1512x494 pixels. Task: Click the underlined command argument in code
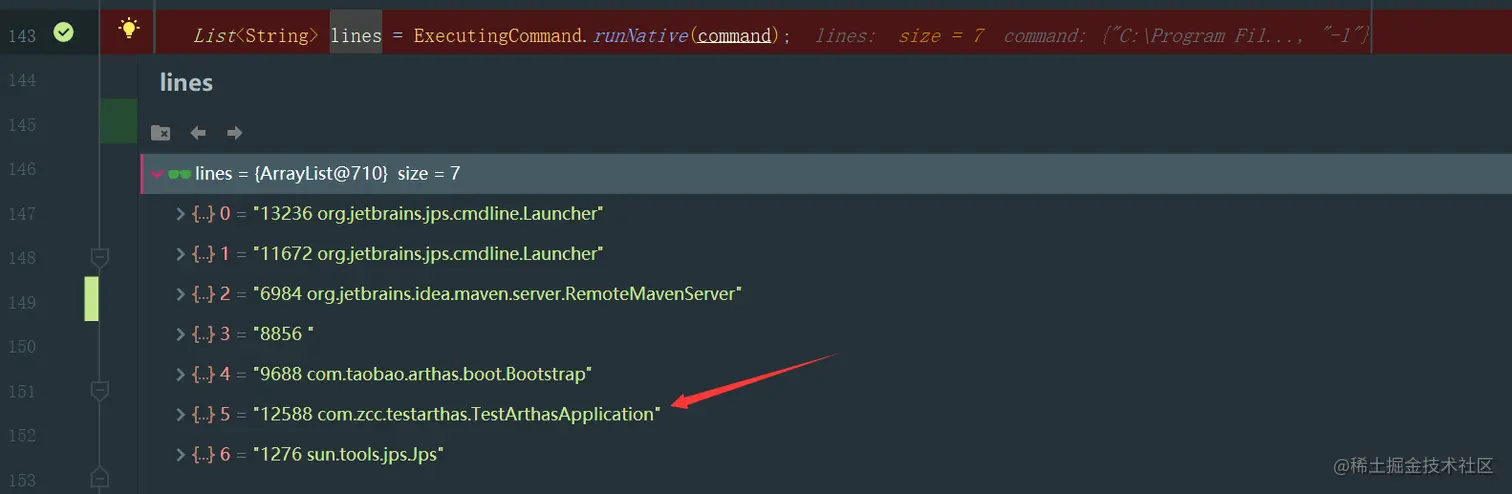735,35
